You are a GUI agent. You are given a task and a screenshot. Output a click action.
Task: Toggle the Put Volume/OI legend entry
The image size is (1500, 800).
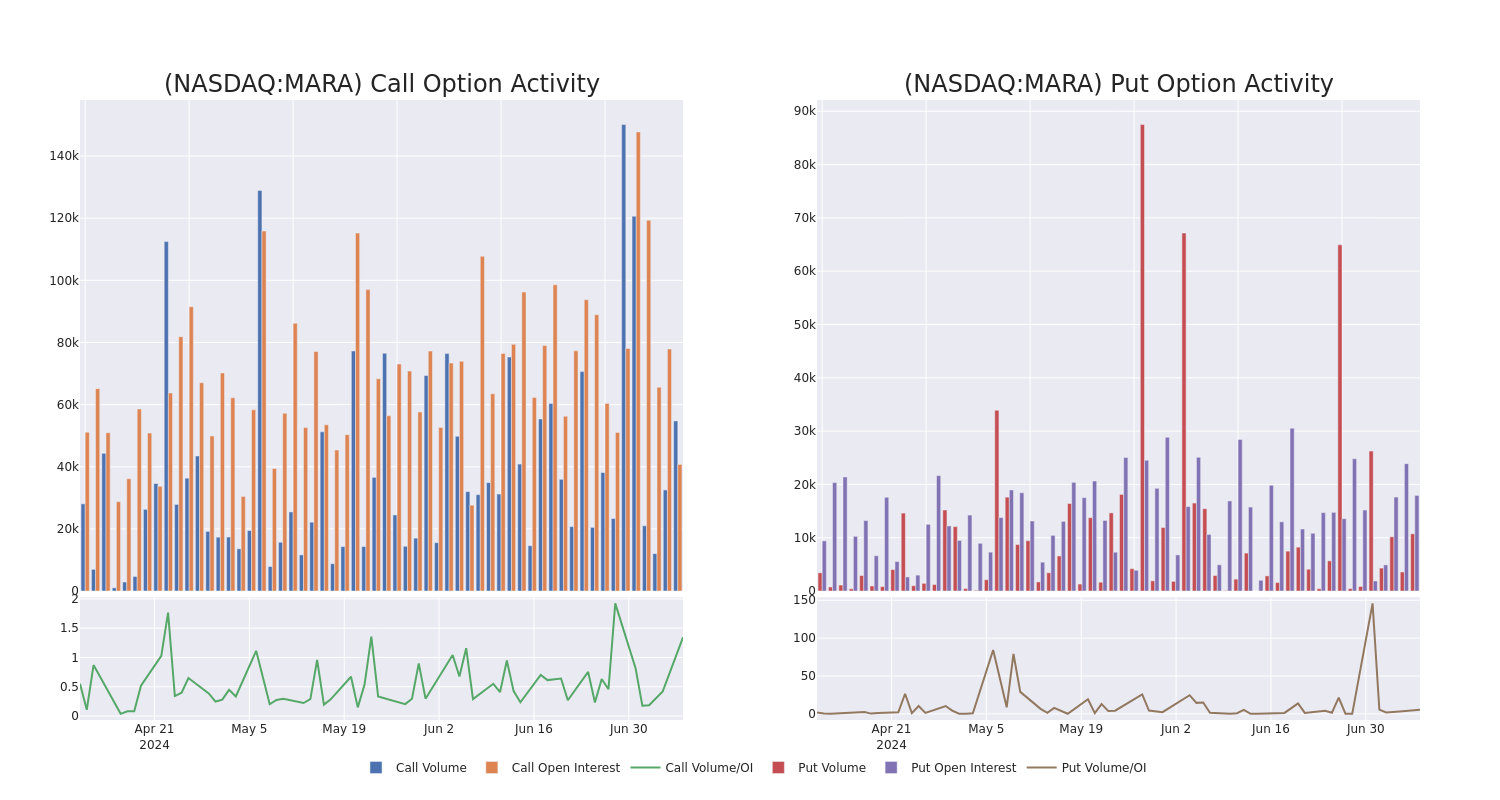1087,768
